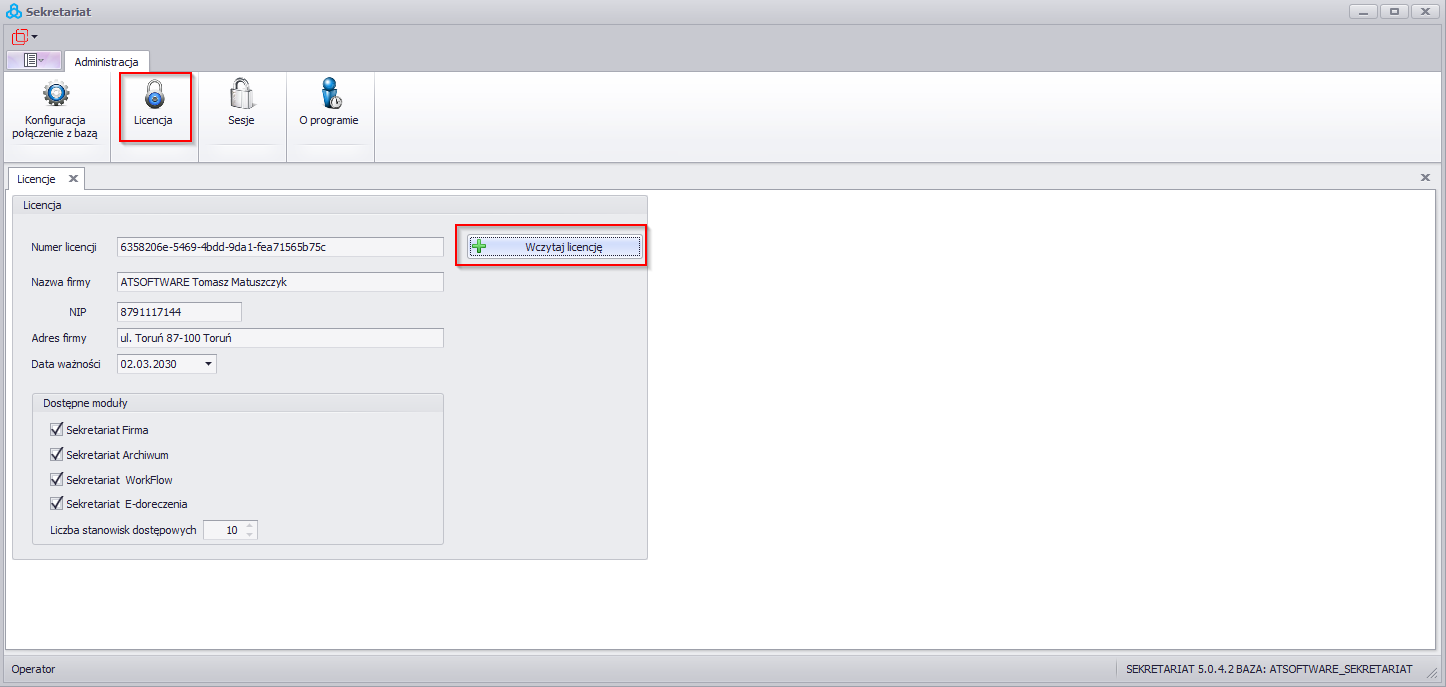Click the red overlapping-squares quick access icon
The width and height of the screenshot is (1446, 687).
(19, 37)
